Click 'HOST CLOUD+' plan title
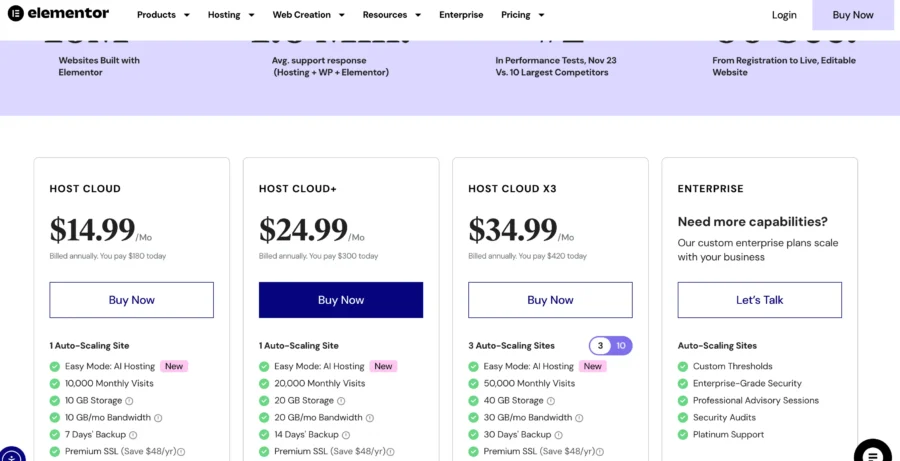This screenshot has height=461, width=900. 298,189
